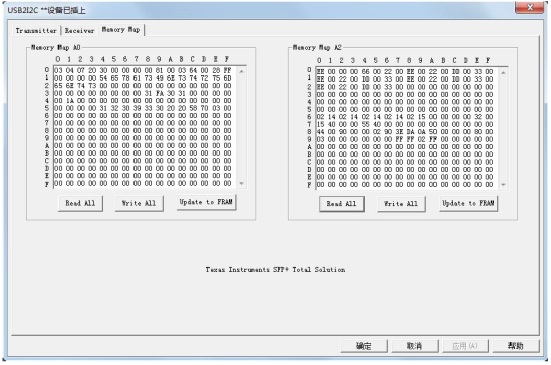
Task: Click Read All in Memory Map A2
Action: [x=341, y=204]
